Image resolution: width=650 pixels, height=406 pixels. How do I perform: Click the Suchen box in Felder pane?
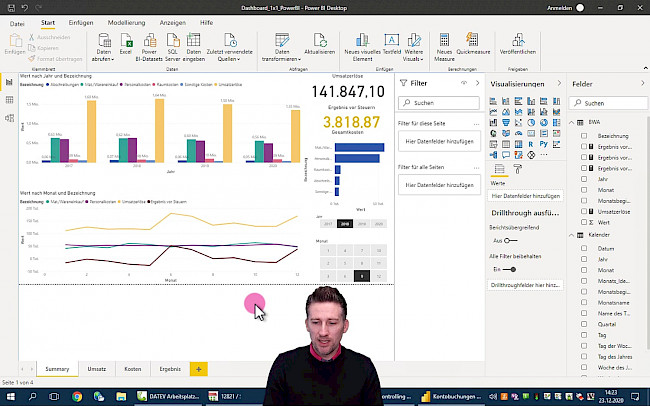[610, 103]
